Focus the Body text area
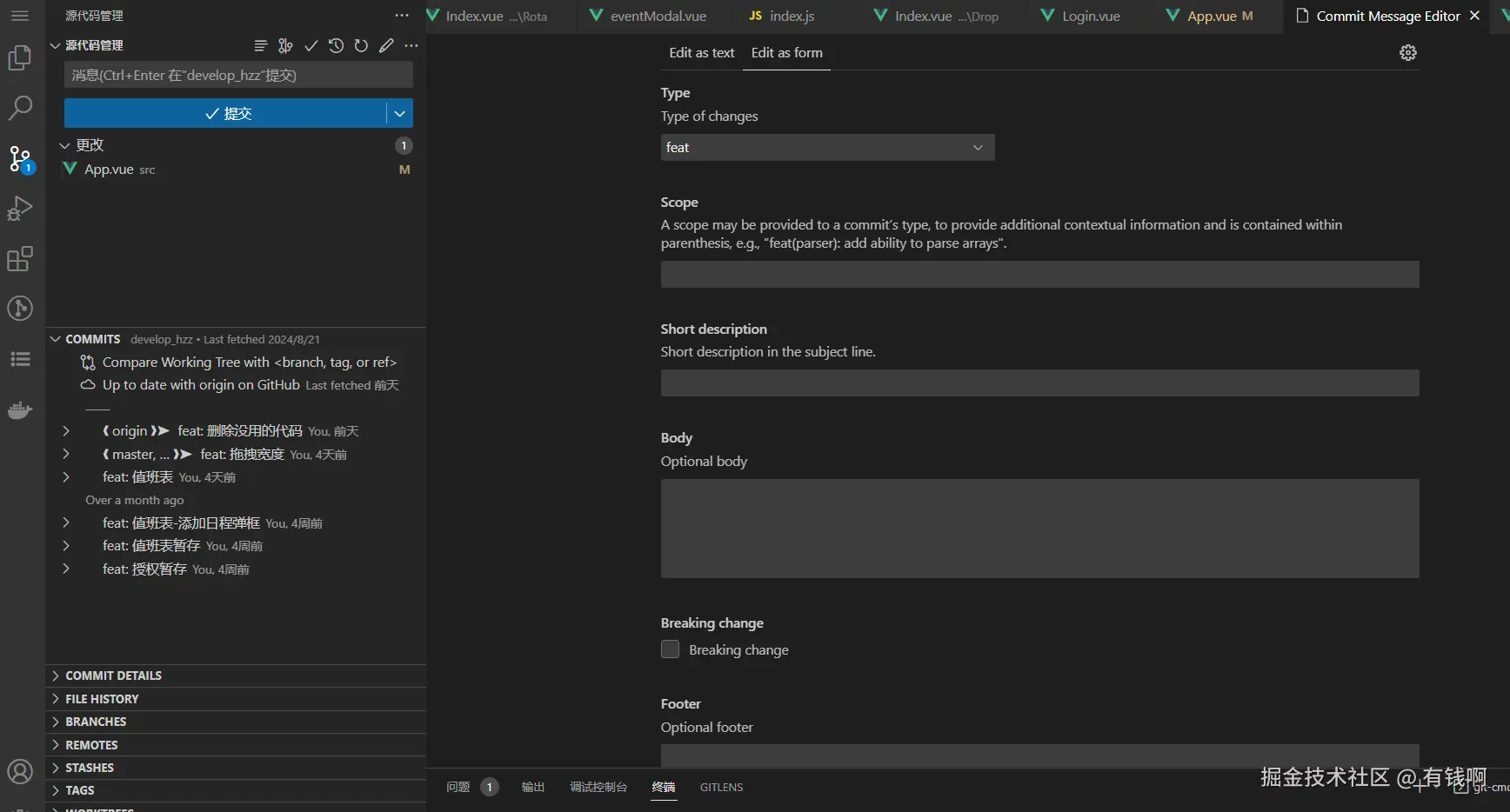 click(x=1039, y=529)
